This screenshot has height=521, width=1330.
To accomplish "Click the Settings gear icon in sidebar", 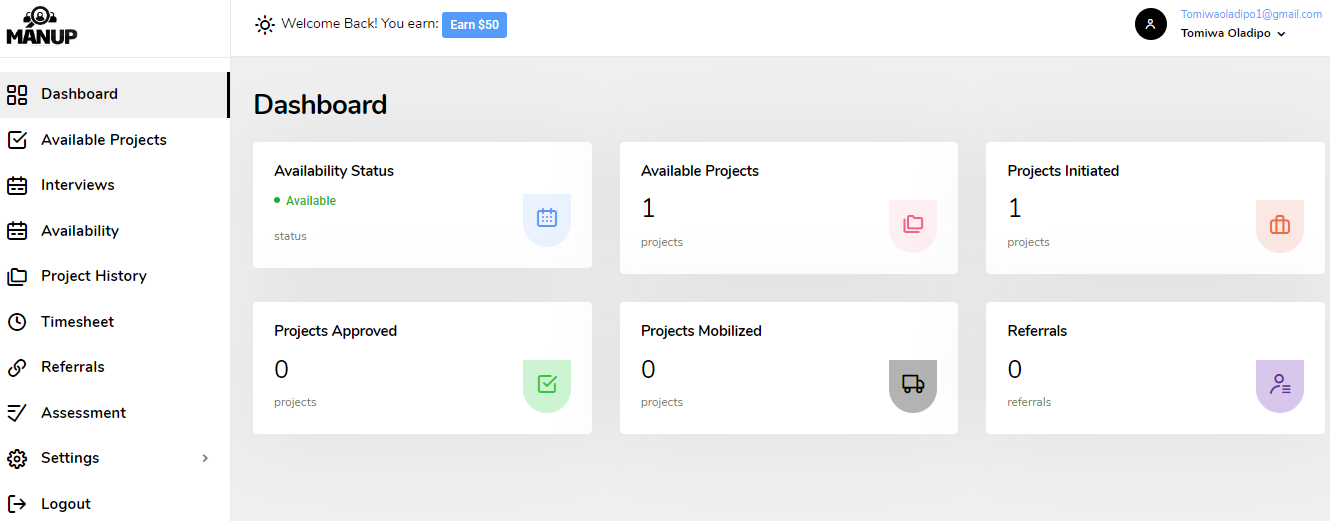I will [17, 459].
